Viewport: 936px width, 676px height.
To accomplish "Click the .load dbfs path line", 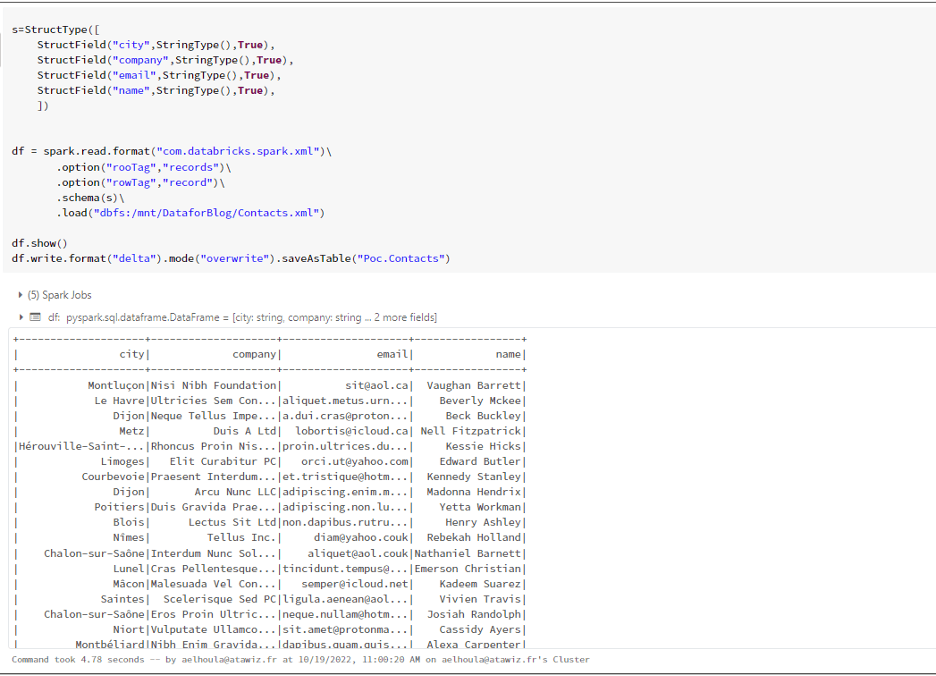I will [x=190, y=213].
